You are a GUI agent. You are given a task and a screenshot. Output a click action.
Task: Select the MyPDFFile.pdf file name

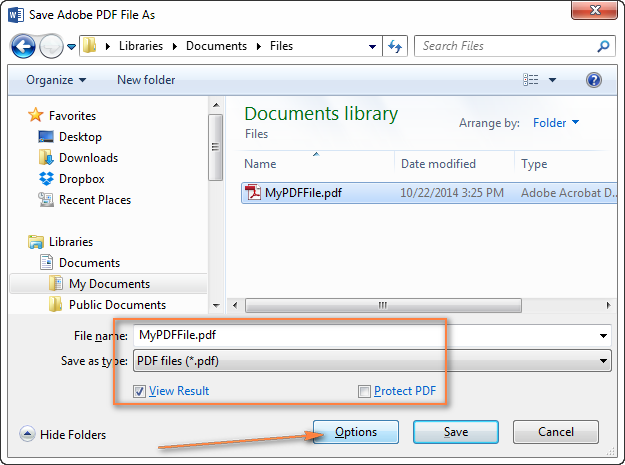click(x=303, y=193)
